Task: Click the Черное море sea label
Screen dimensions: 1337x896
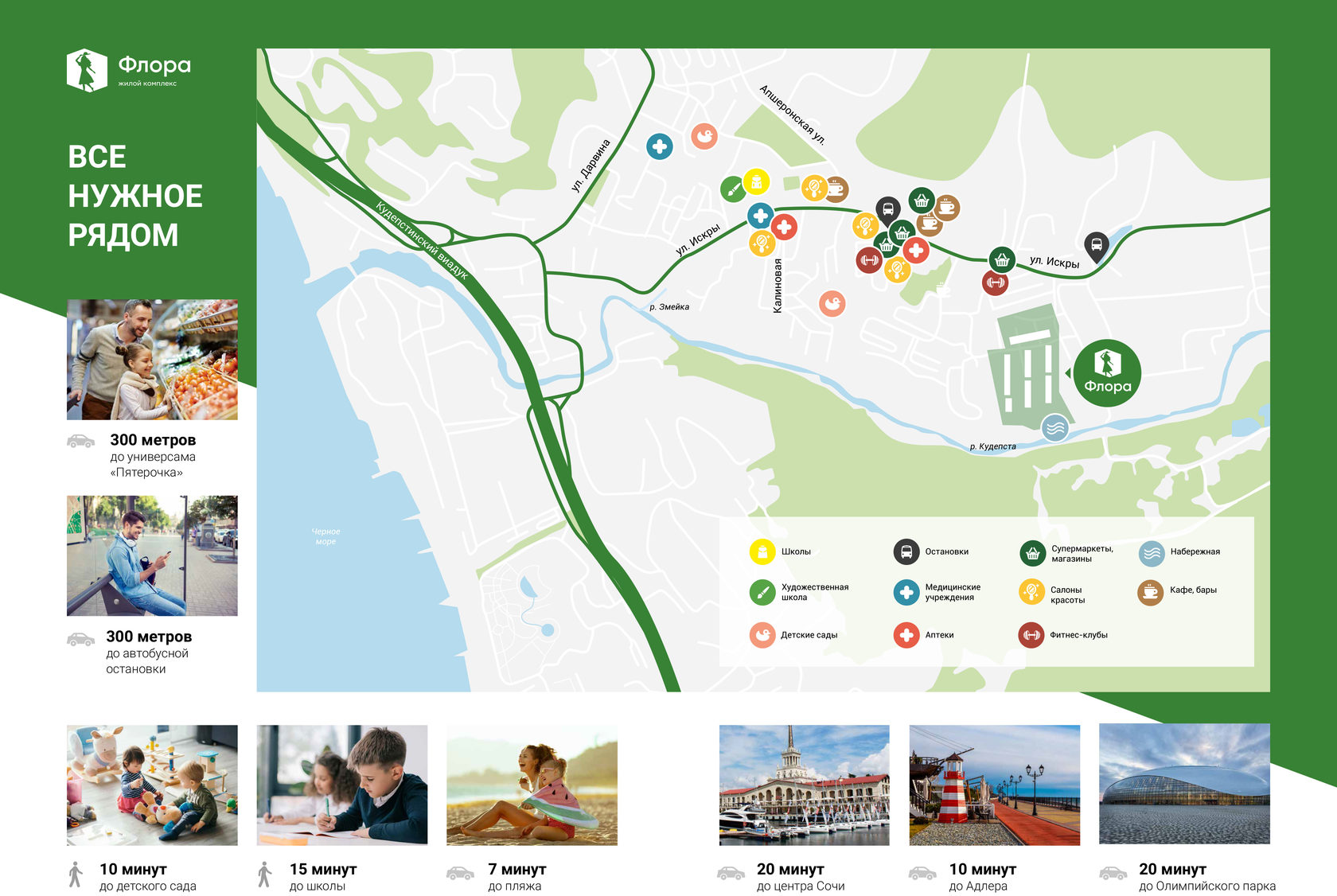Action: tap(325, 536)
